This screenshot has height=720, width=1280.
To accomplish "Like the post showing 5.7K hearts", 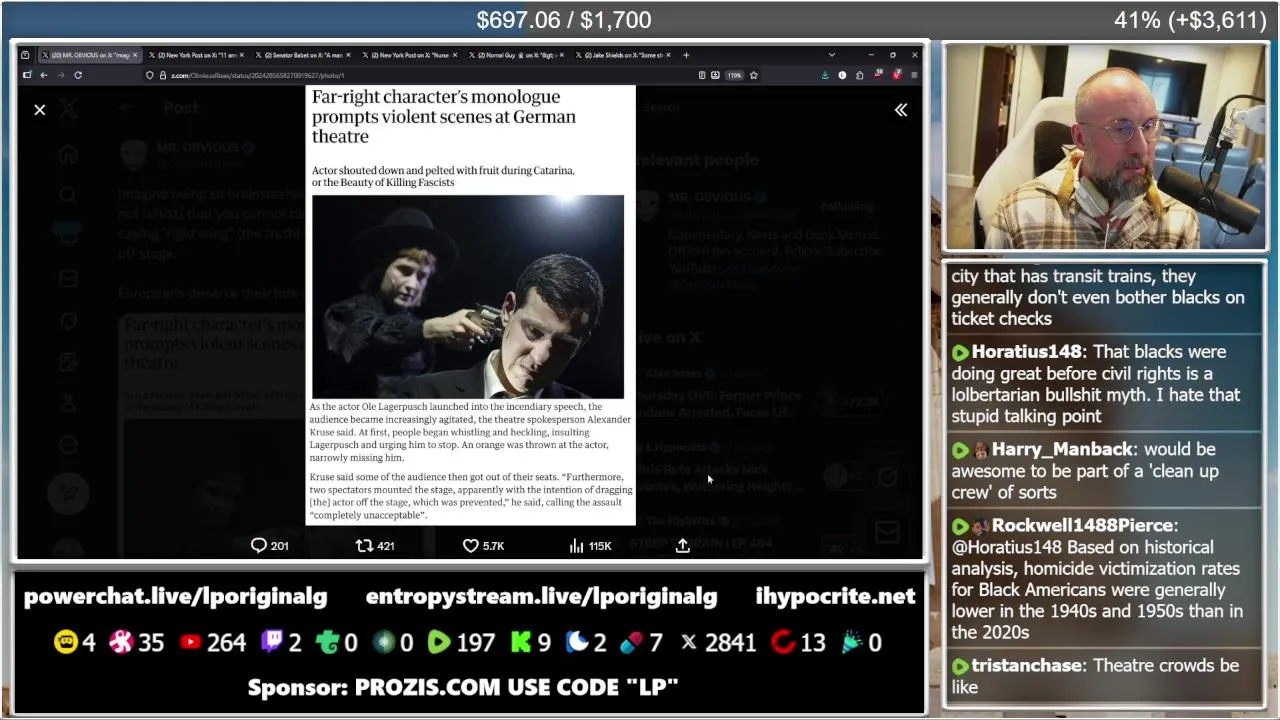I will point(470,545).
